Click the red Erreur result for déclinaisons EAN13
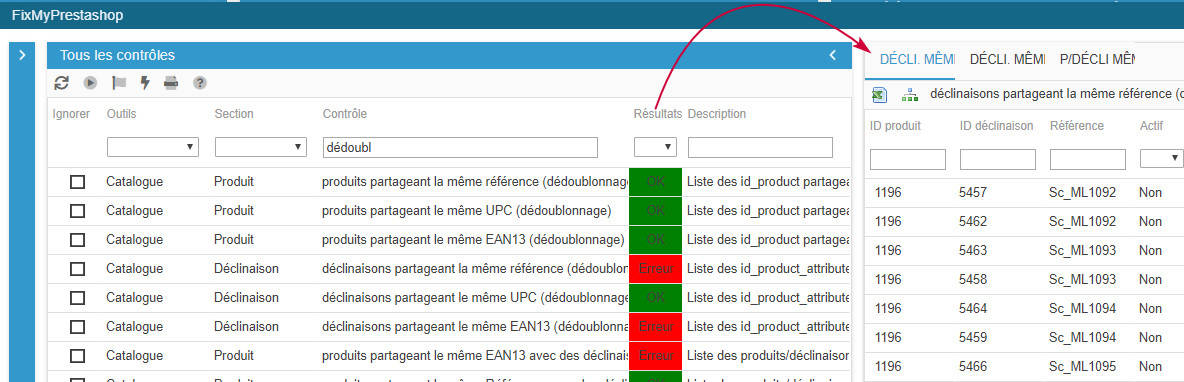This screenshot has height=382, width=1184. pyautogui.click(x=655, y=327)
